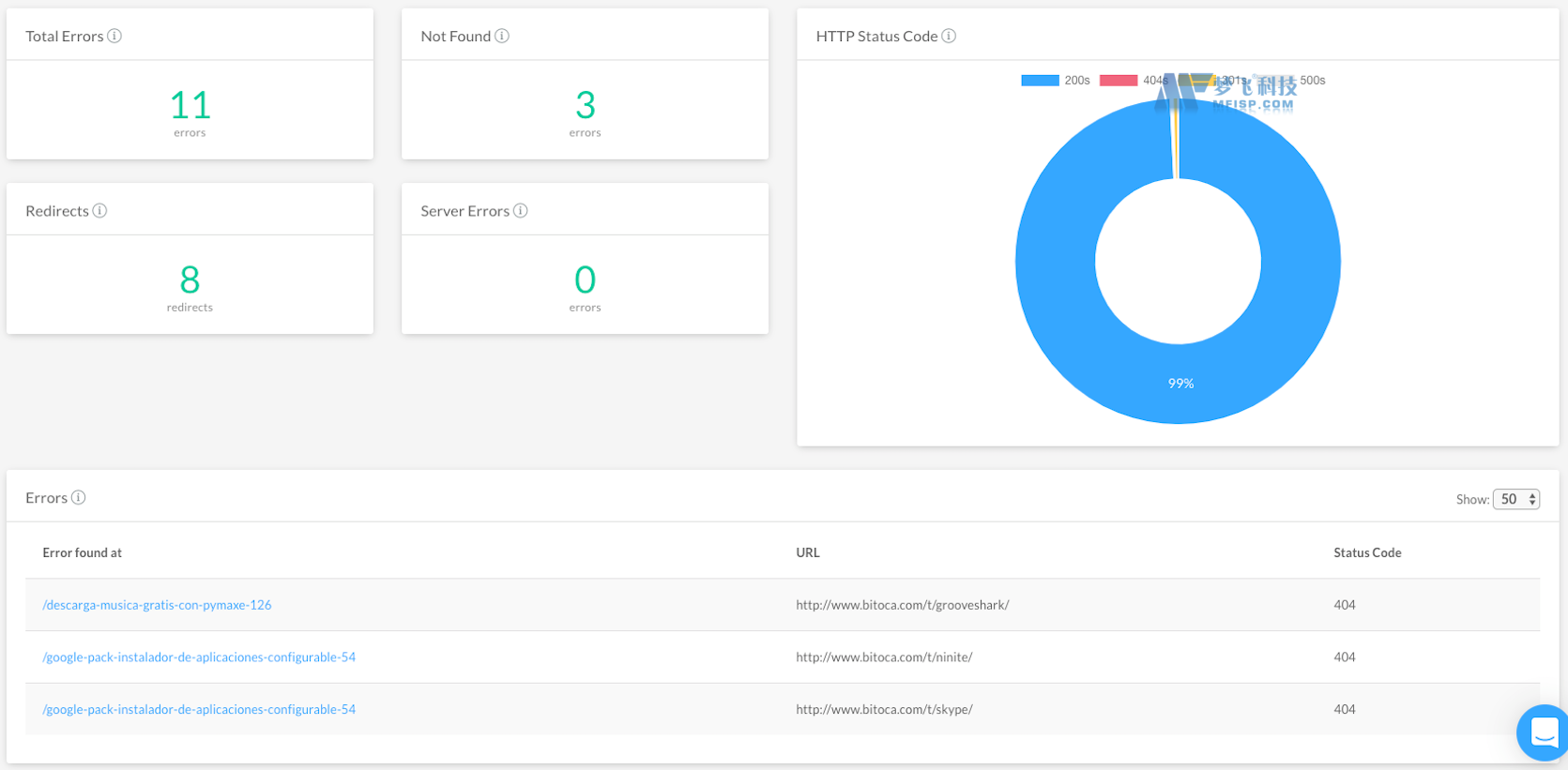Image resolution: width=1568 pixels, height=770 pixels.
Task: Click the Total Errors count of 11
Action: click(x=190, y=105)
